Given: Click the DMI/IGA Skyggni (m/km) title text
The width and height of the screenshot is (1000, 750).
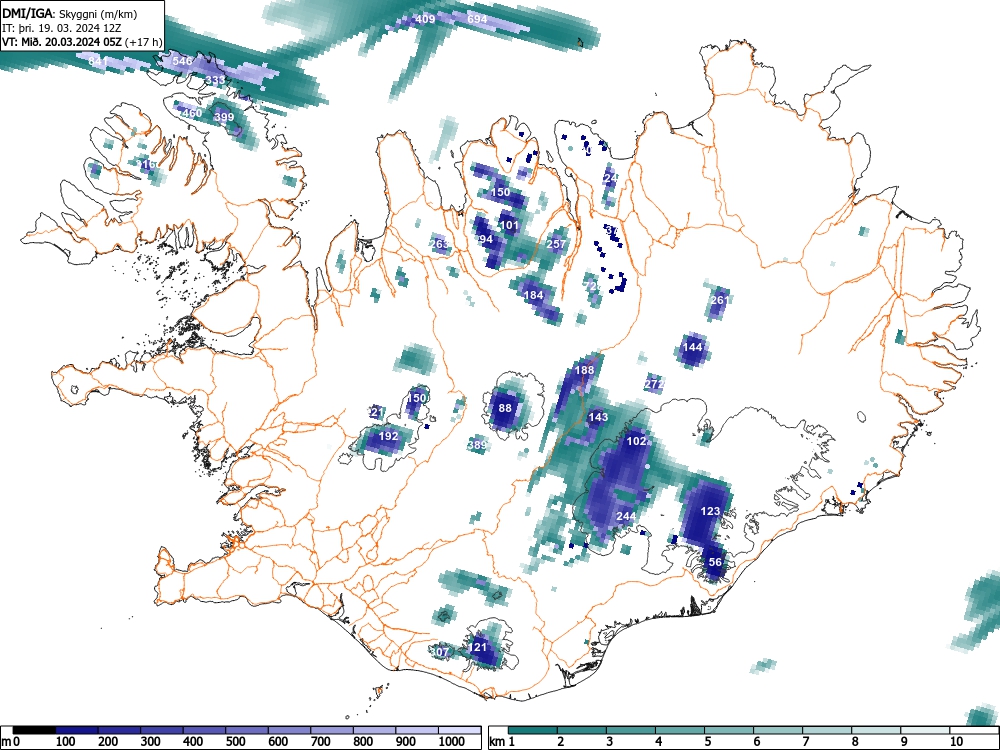Looking at the screenshot, I should pos(70,13).
